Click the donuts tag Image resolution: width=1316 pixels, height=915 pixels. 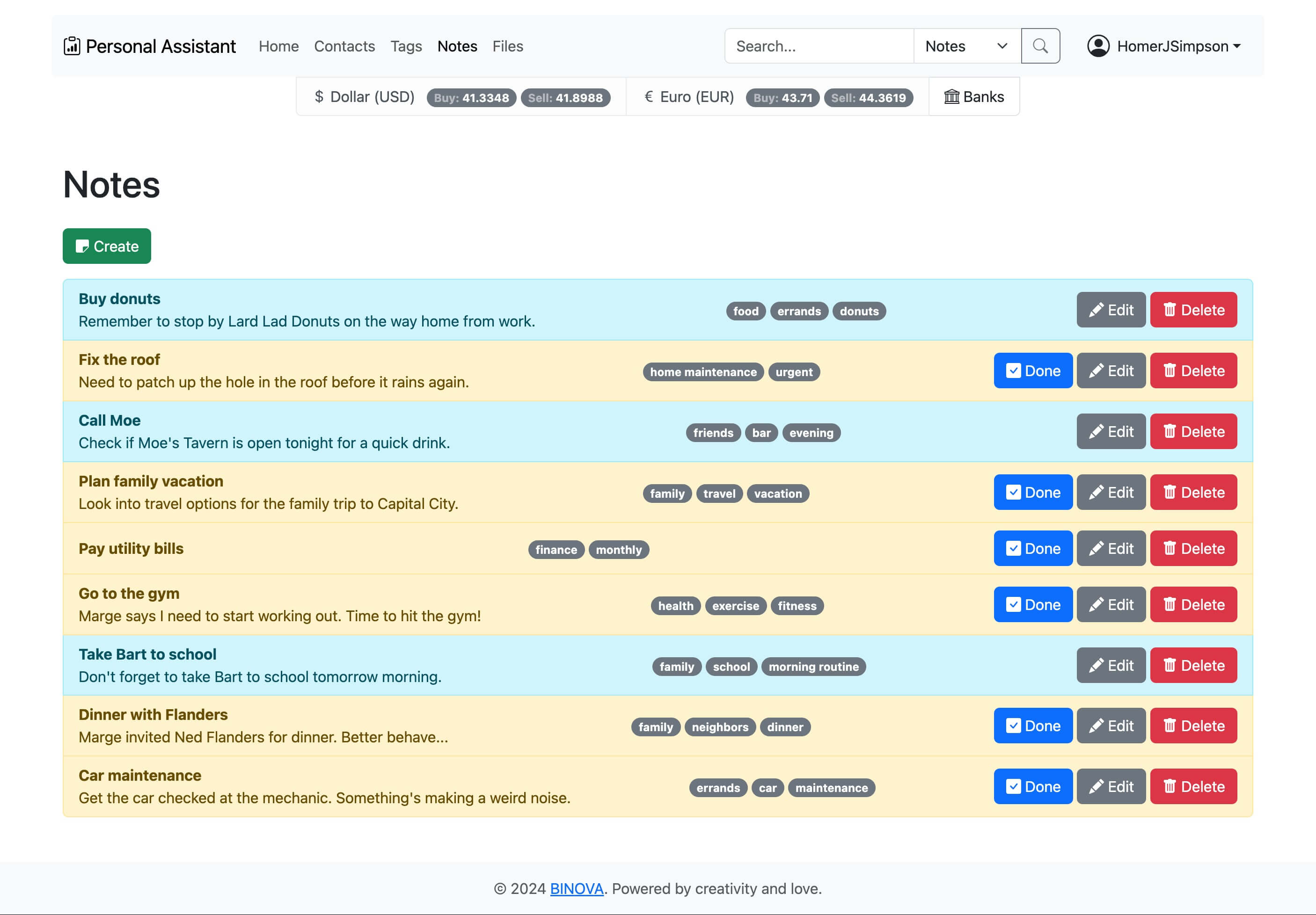click(x=859, y=311)
